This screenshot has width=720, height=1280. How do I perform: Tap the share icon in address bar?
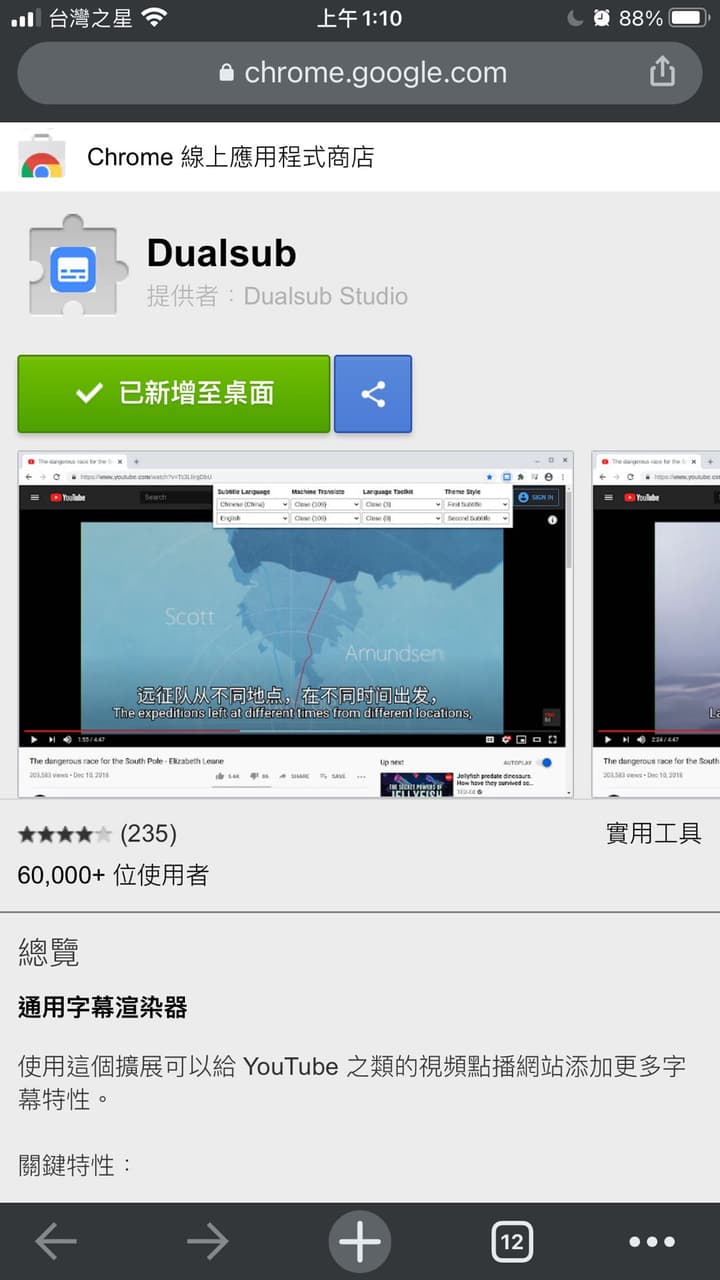pyautogui.click(x=662, y=71)
